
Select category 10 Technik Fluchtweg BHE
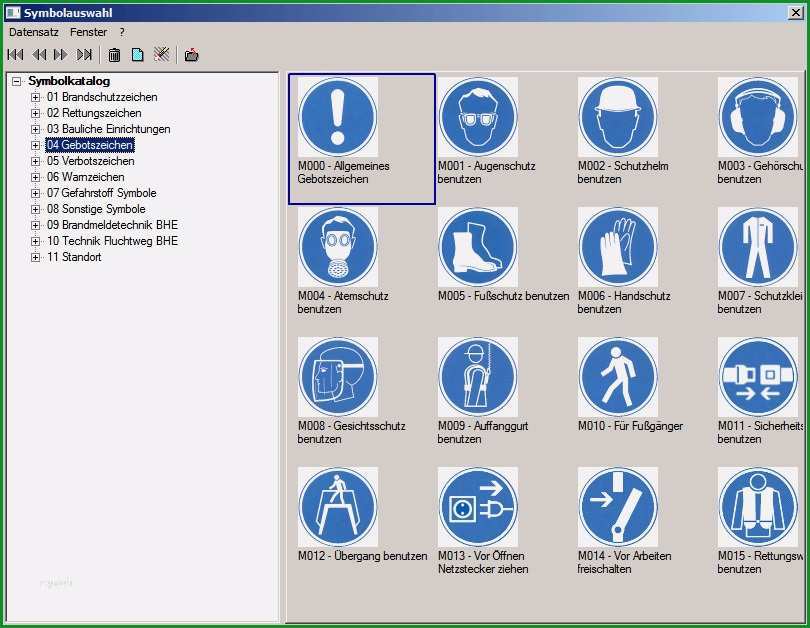click(113, 241)
